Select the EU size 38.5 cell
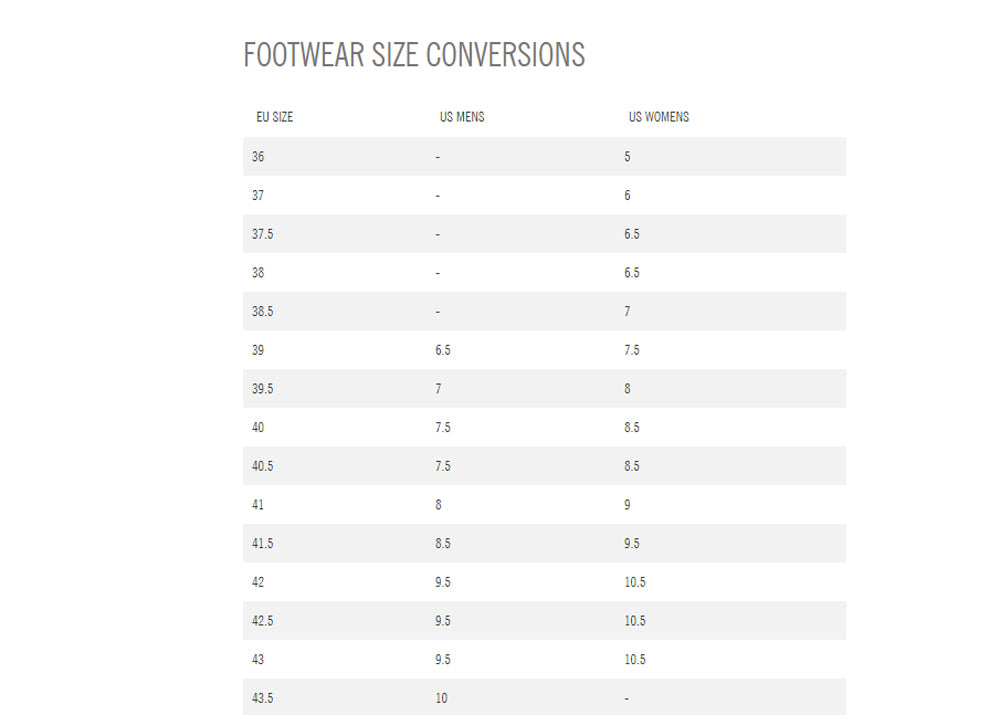This screenshot has width=1000, height=715. tap(263, 312)
